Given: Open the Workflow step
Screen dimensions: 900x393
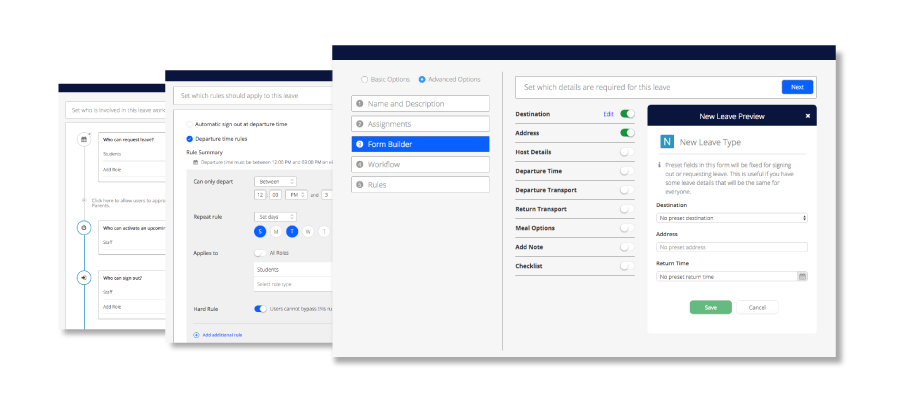Looking at the screenshot, I should click(x=420, y=165).
